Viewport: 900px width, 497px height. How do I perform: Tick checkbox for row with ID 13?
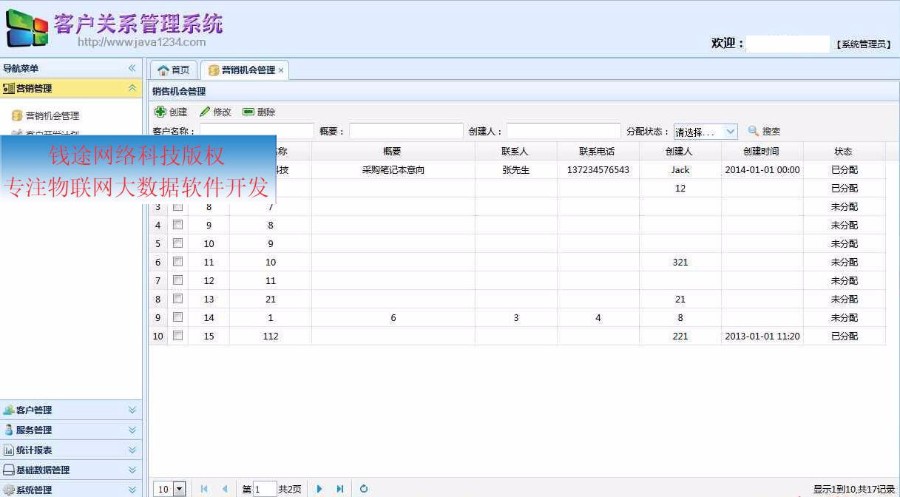(x=178, y=298)
